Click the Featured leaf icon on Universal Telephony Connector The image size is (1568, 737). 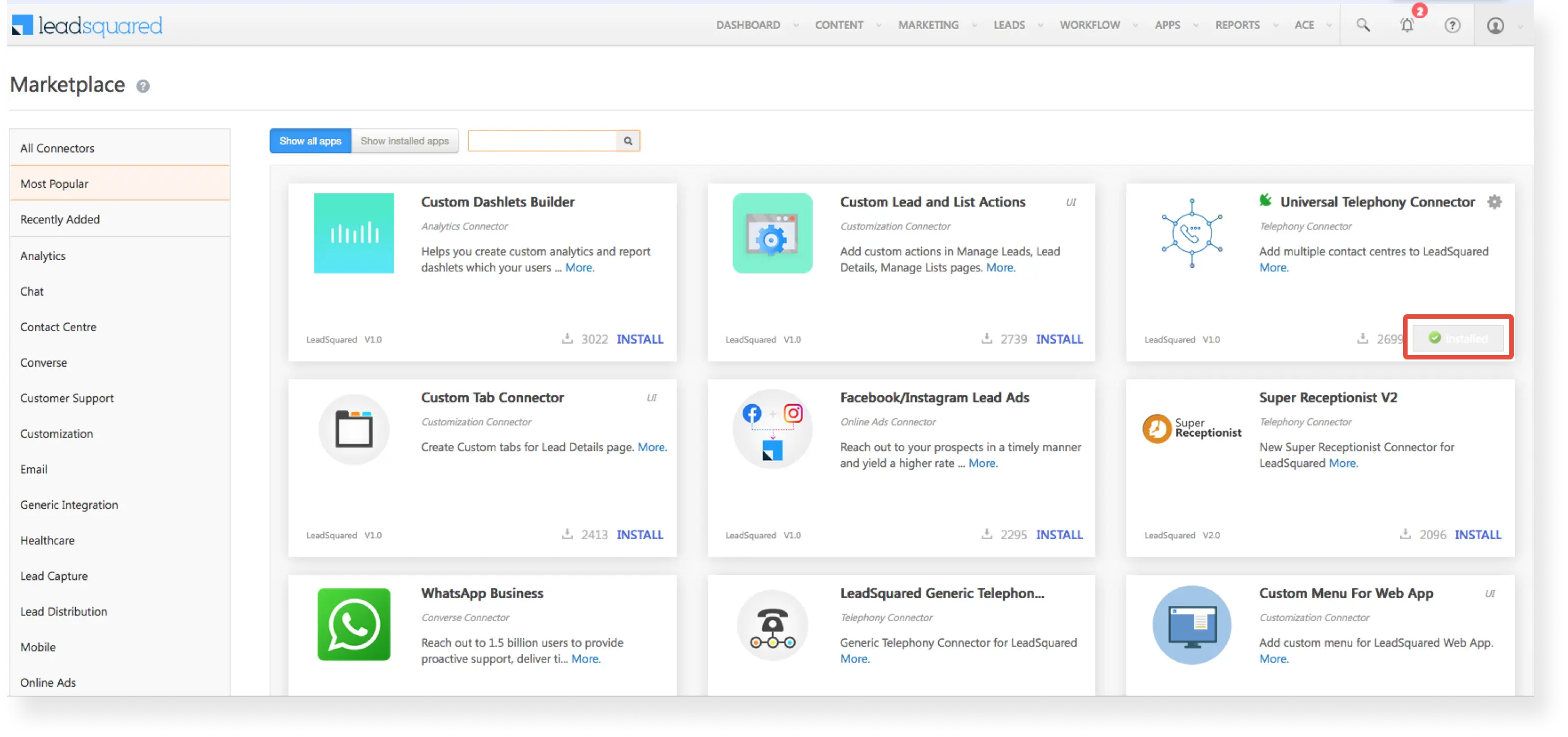[1265, 200]
